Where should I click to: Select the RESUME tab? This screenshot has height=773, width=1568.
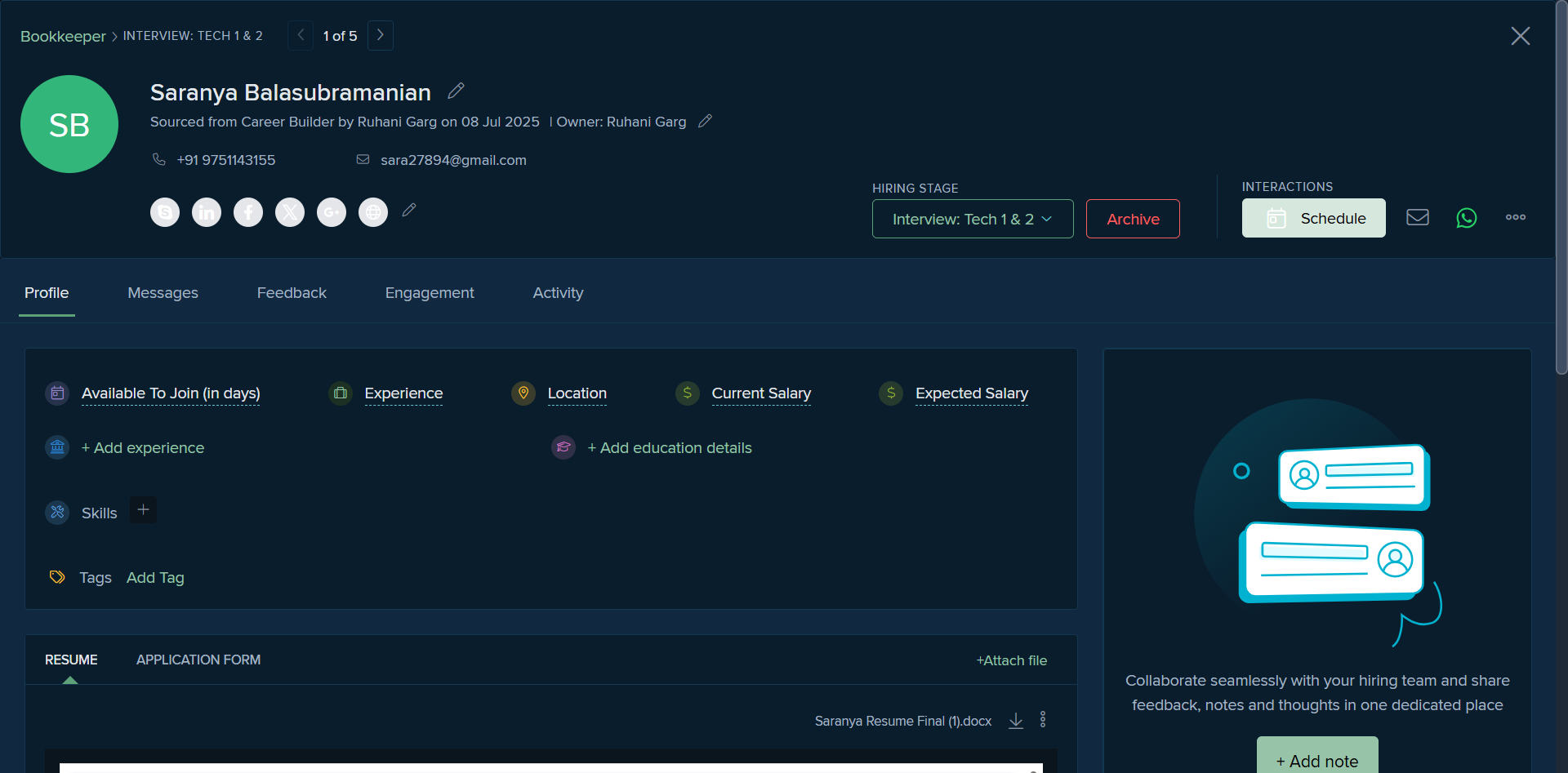tap(71, 660)
